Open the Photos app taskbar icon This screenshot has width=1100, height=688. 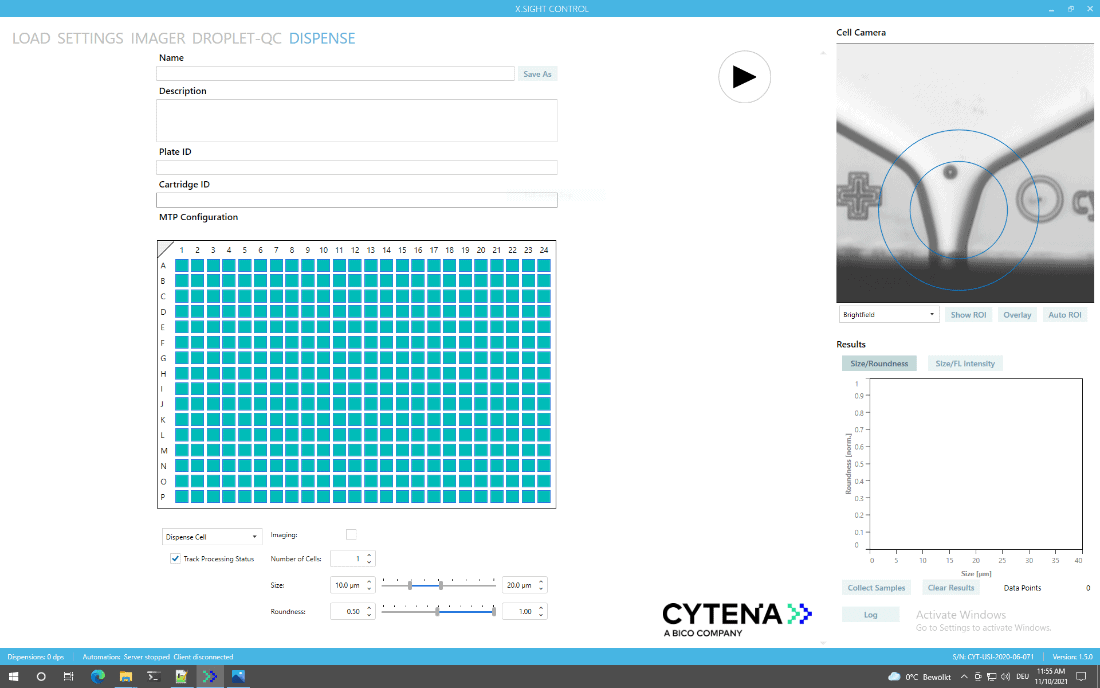click(x=238, y=677)
